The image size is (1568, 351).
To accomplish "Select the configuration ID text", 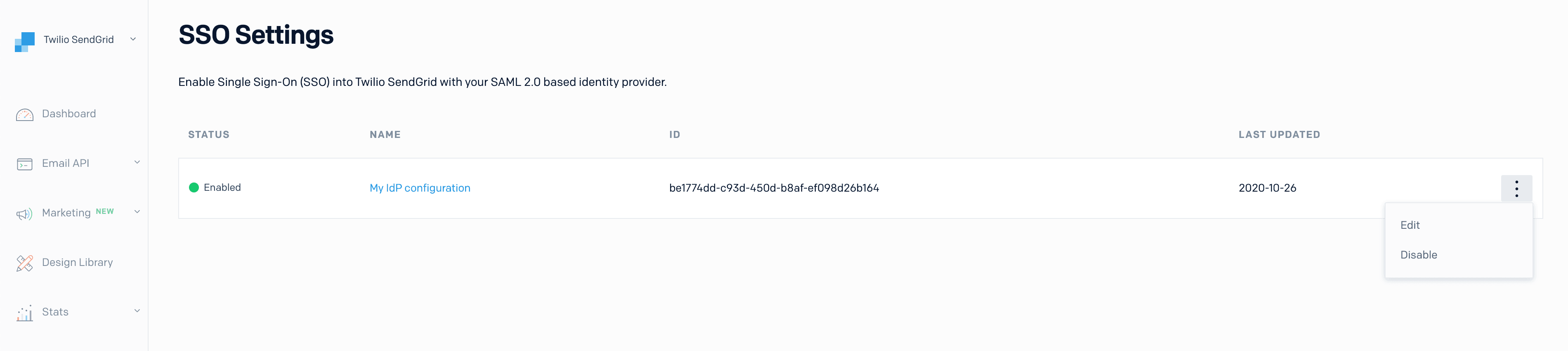I will (774, 188).
